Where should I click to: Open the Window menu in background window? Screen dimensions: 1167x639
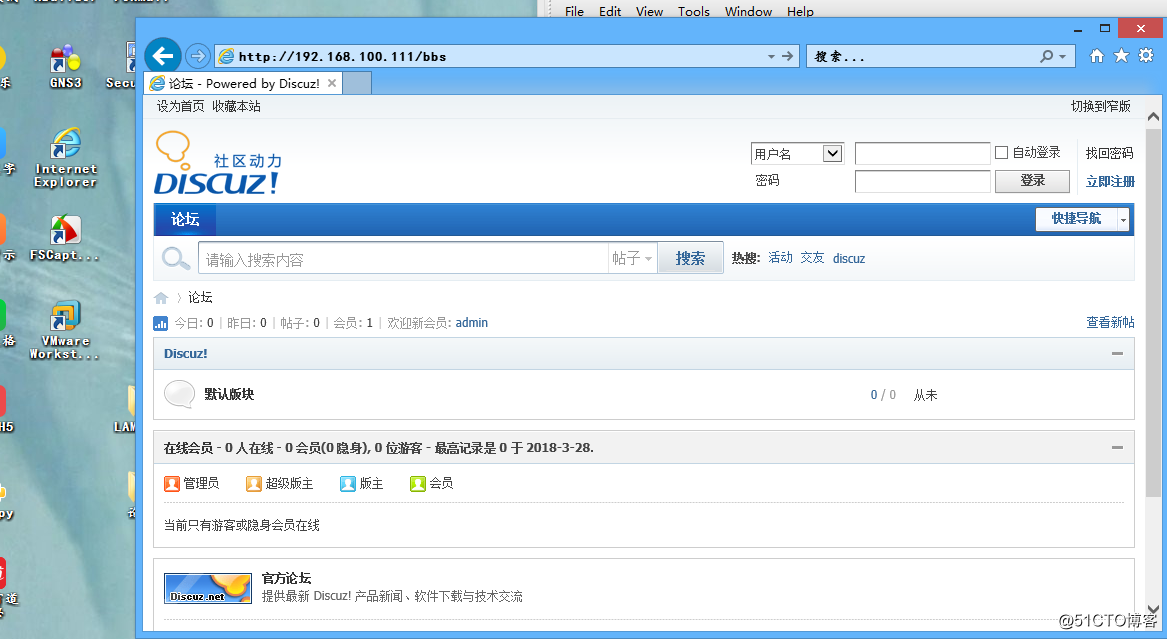click(x=748, y=11)
